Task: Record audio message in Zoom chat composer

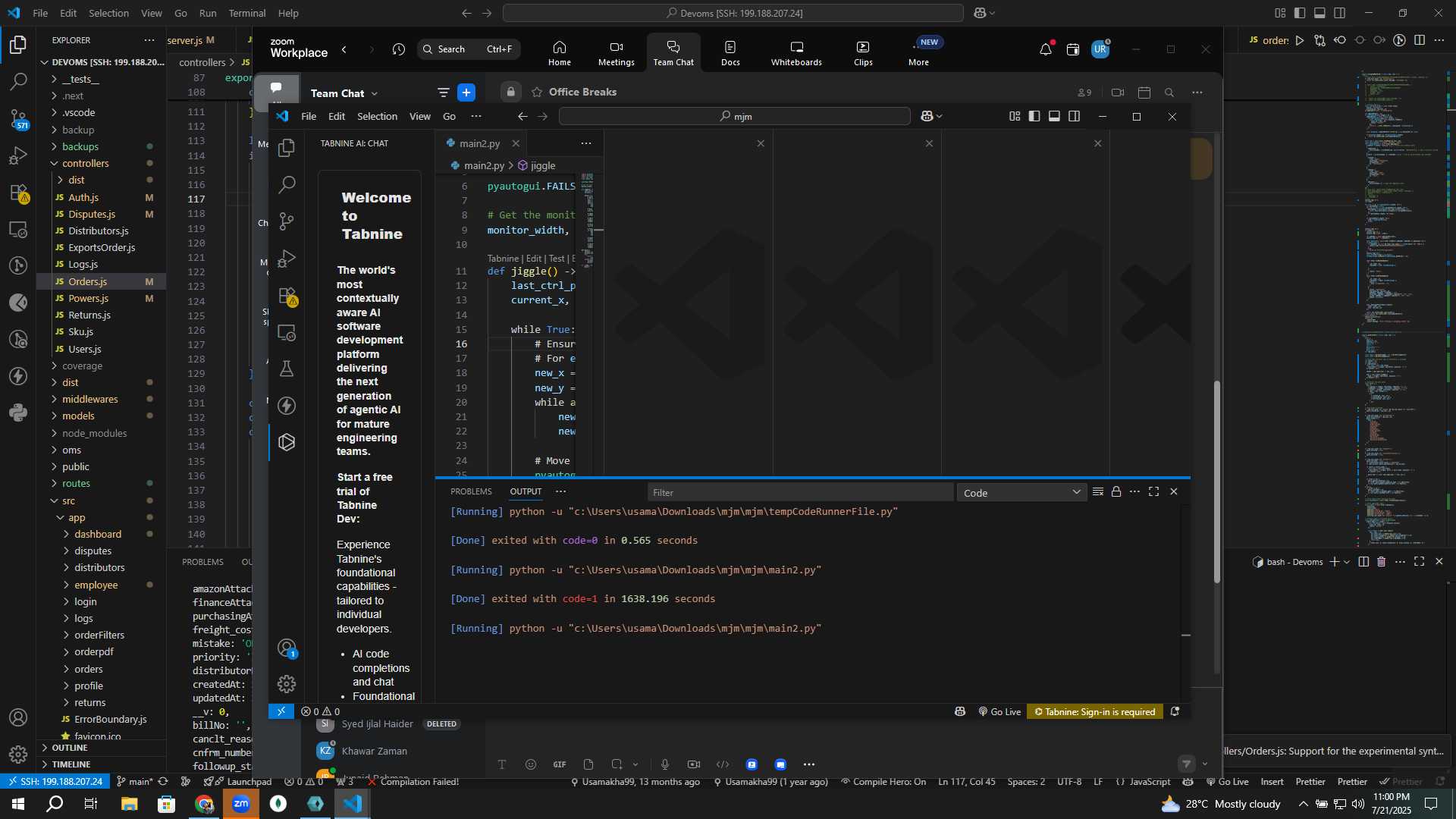Action: pyautogui.click(x=665, y=764)
